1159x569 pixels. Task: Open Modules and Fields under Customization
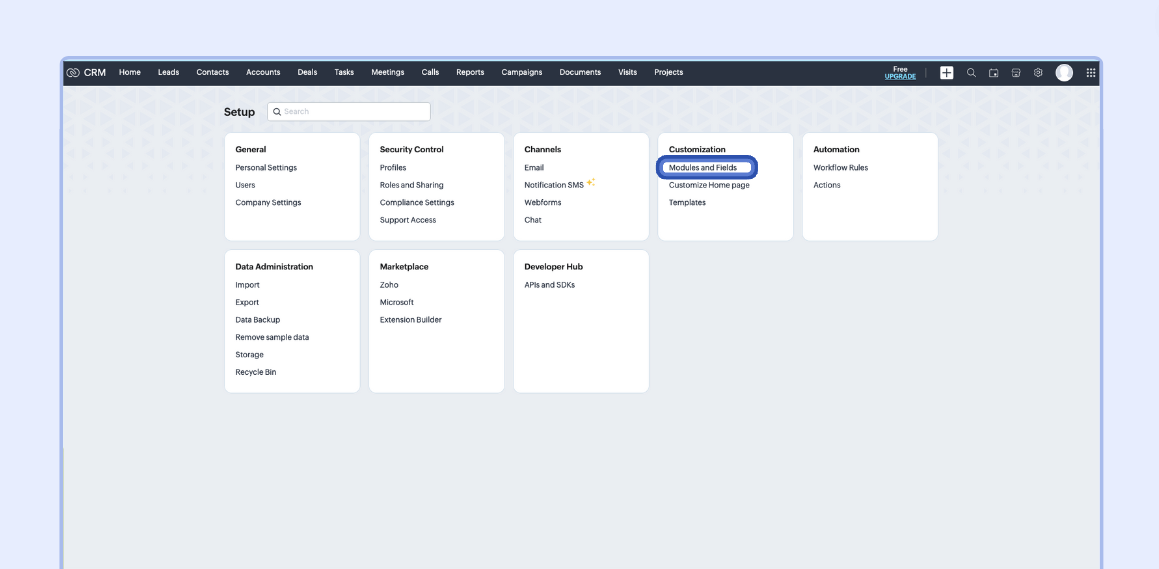(703, 168)
